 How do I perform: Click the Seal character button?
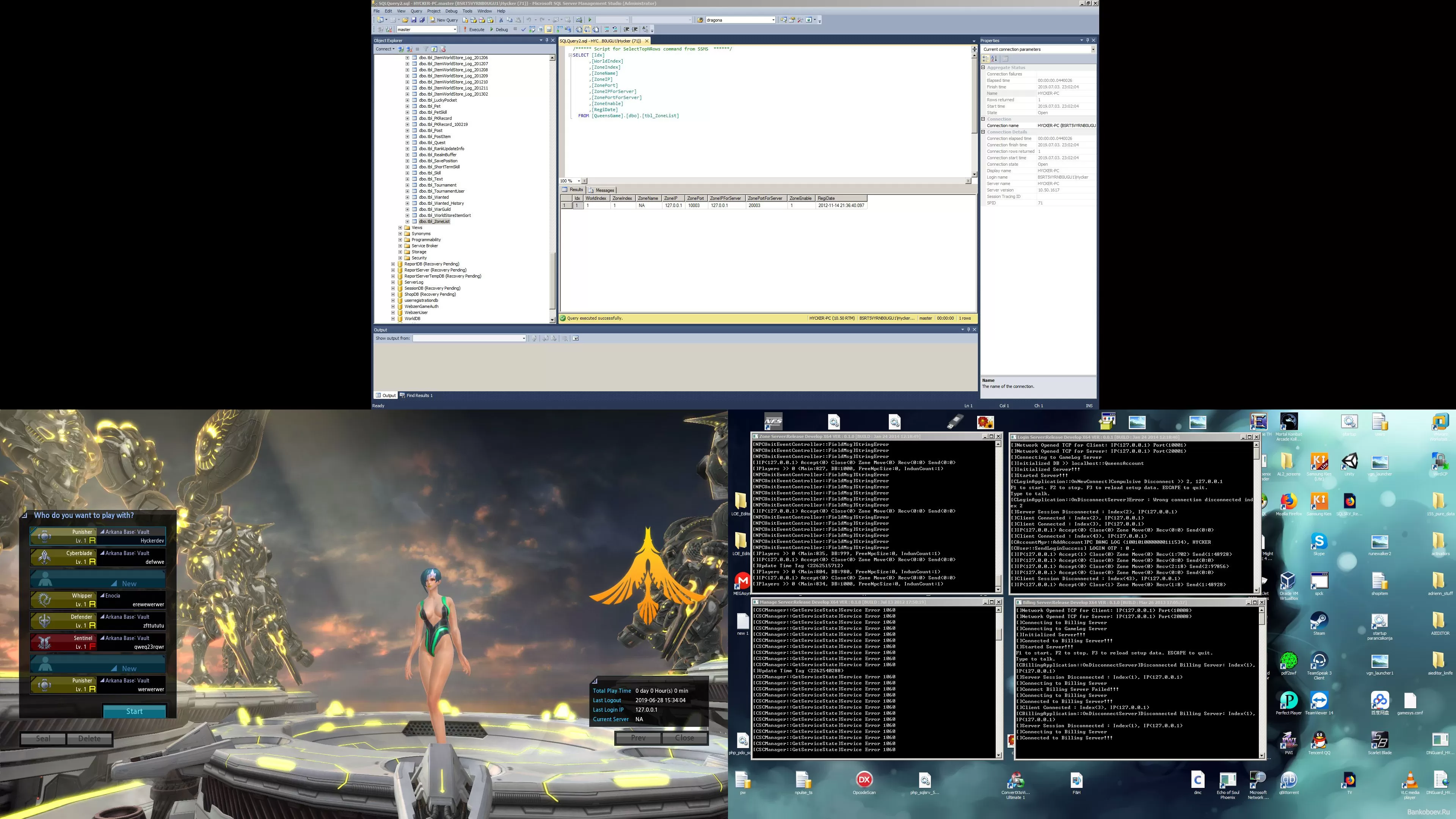tap(43, 739)
